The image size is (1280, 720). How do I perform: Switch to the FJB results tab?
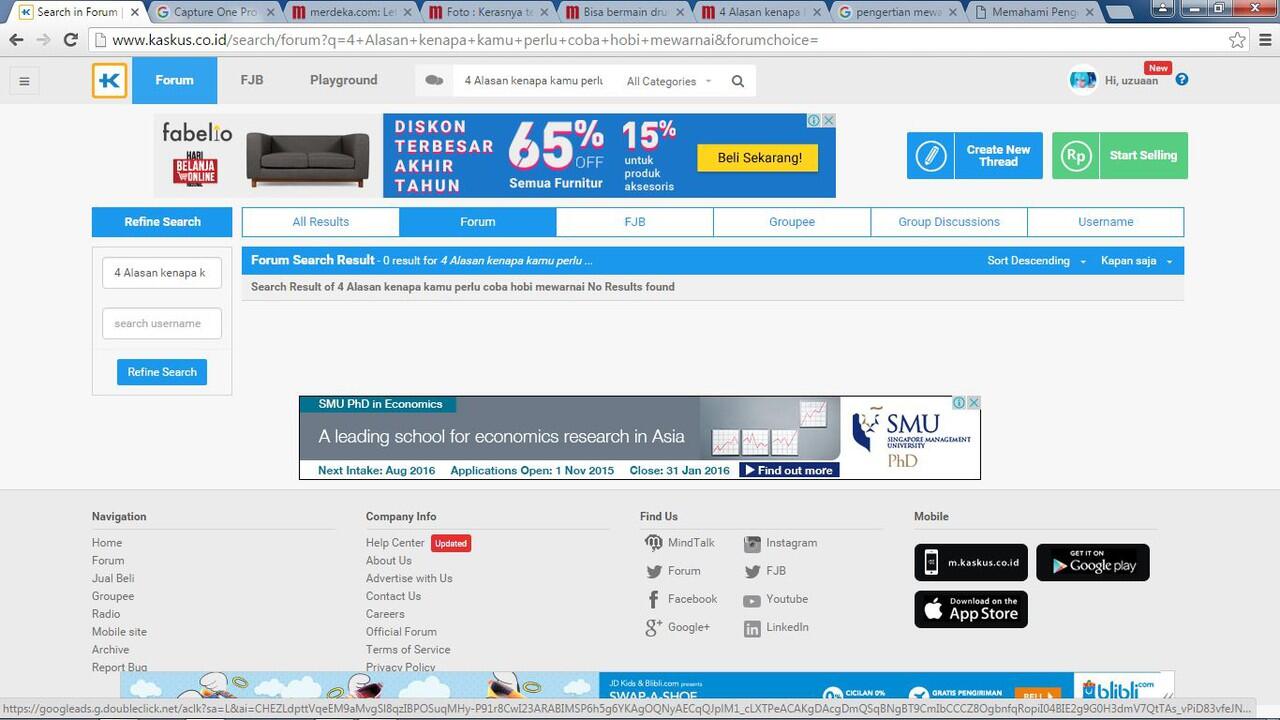click(x=635, y=222)
